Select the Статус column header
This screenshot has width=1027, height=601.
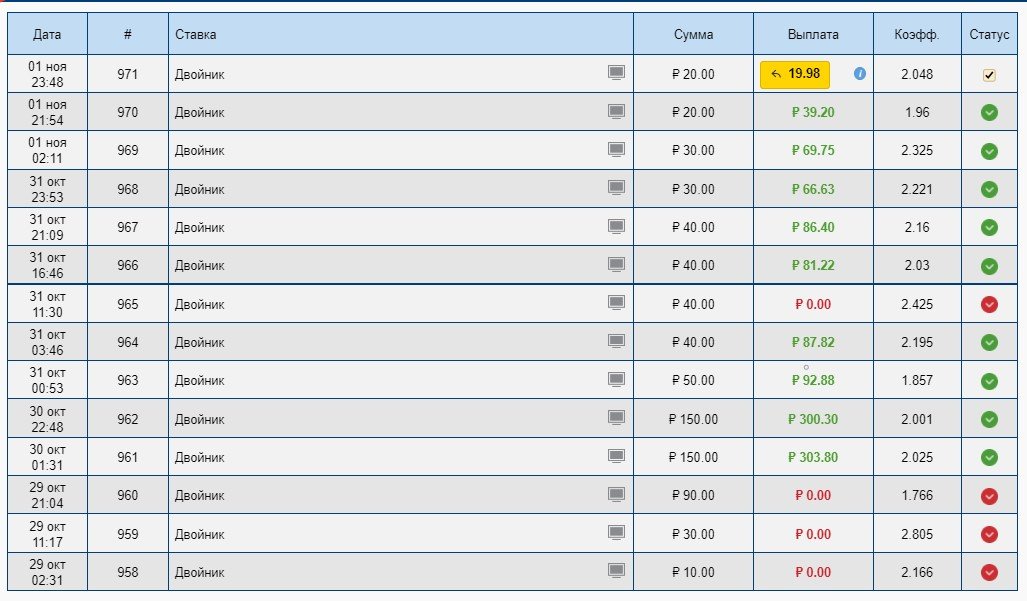[x=989, y=35]
